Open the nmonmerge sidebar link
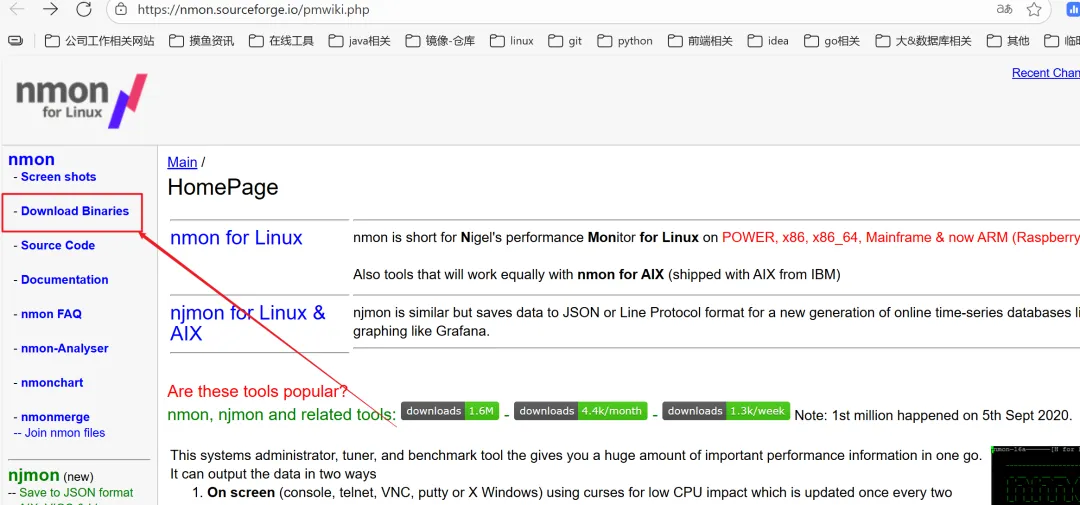Screen dimensions: 1080x505 55,418
